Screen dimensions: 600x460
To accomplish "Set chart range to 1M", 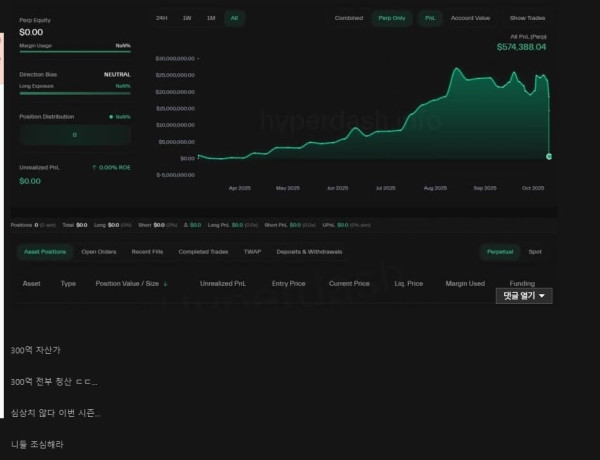I will pos(210,18).
